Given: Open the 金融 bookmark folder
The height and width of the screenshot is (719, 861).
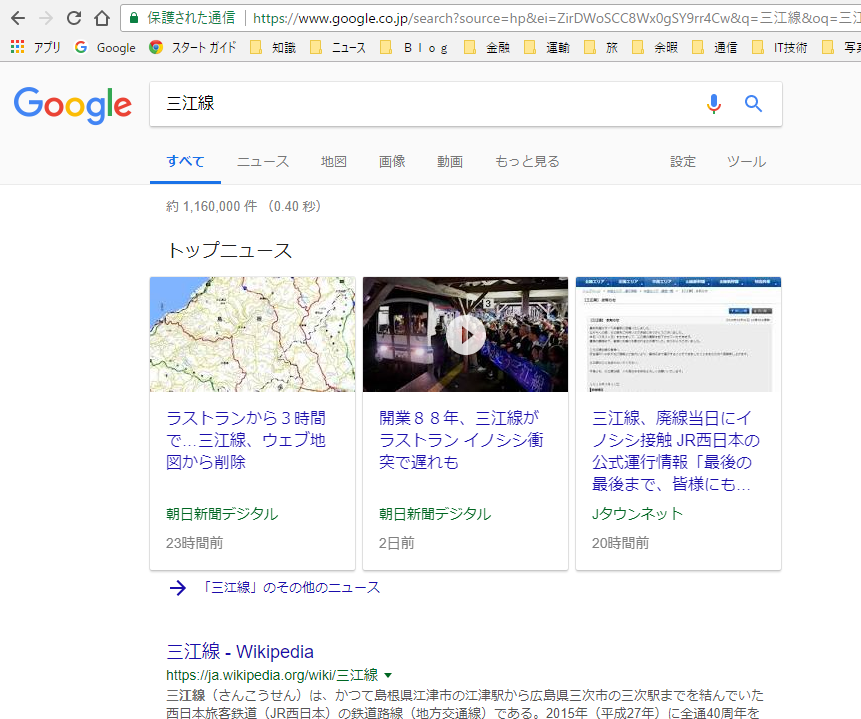Looking at the screenshot, I should [487, 48].
